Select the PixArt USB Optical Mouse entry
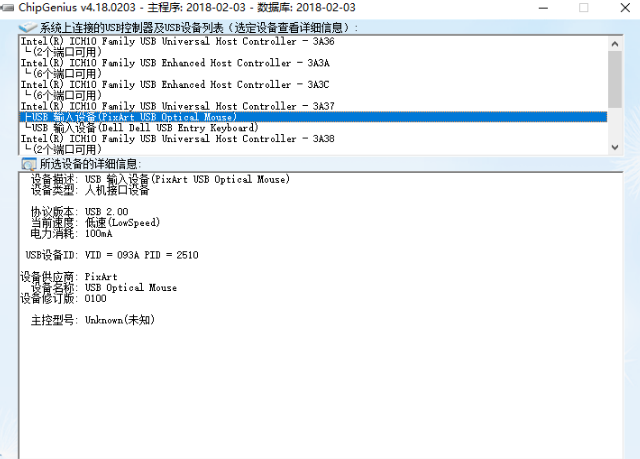 [x=313, y=117]
